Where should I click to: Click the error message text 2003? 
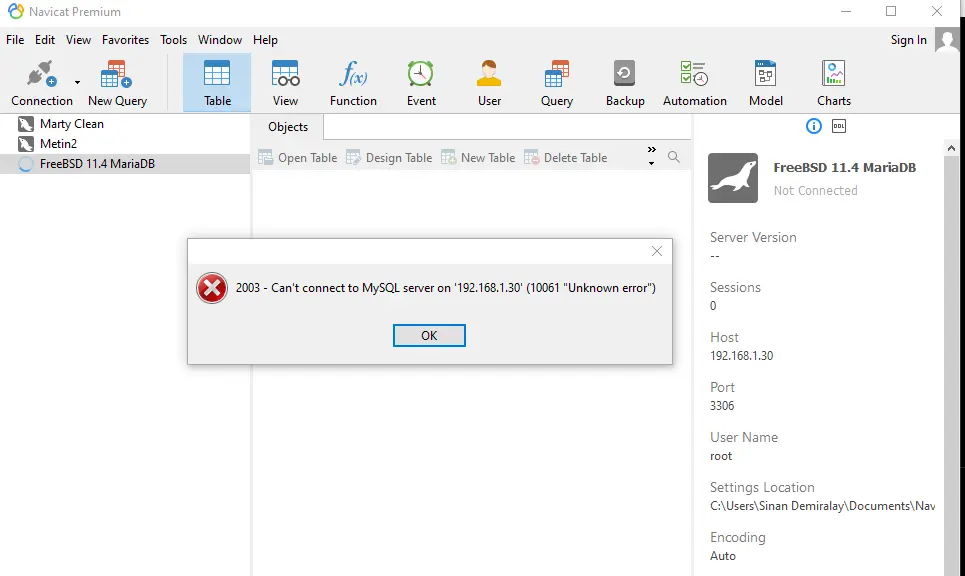446,288
